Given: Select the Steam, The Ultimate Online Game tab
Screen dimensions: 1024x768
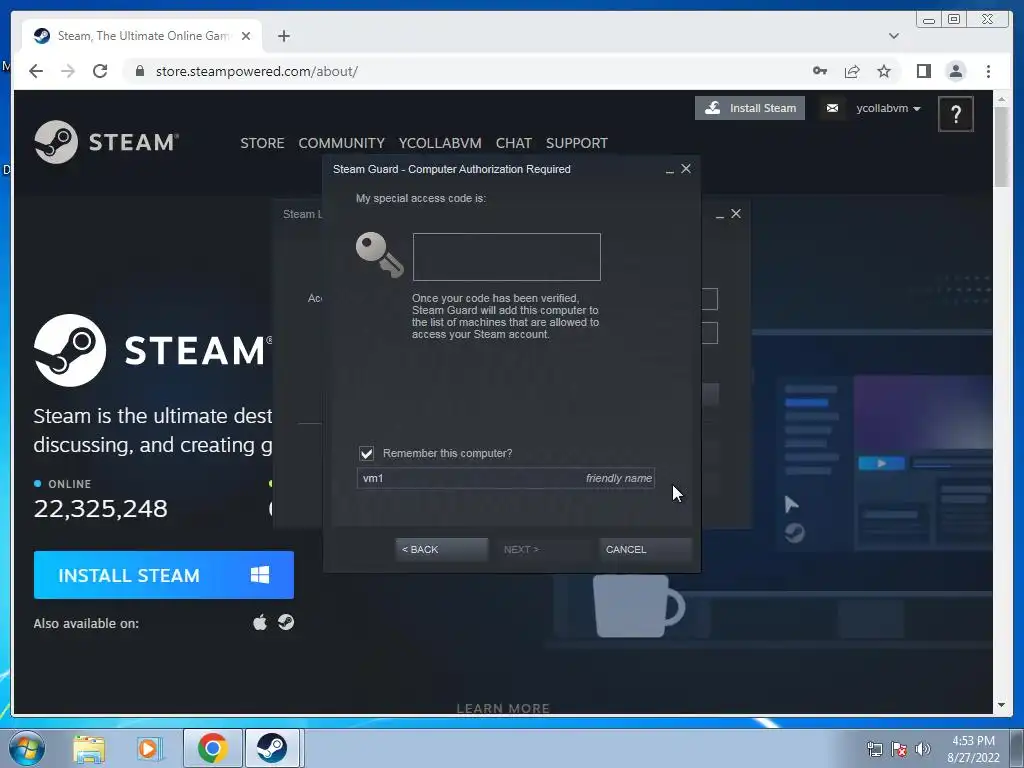Looking at the screenshot, I should click(x=142, y=36).
